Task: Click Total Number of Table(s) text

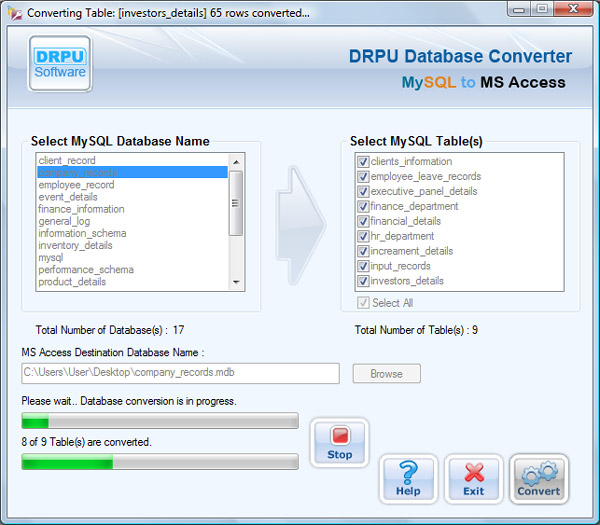Action: [416, 330]
